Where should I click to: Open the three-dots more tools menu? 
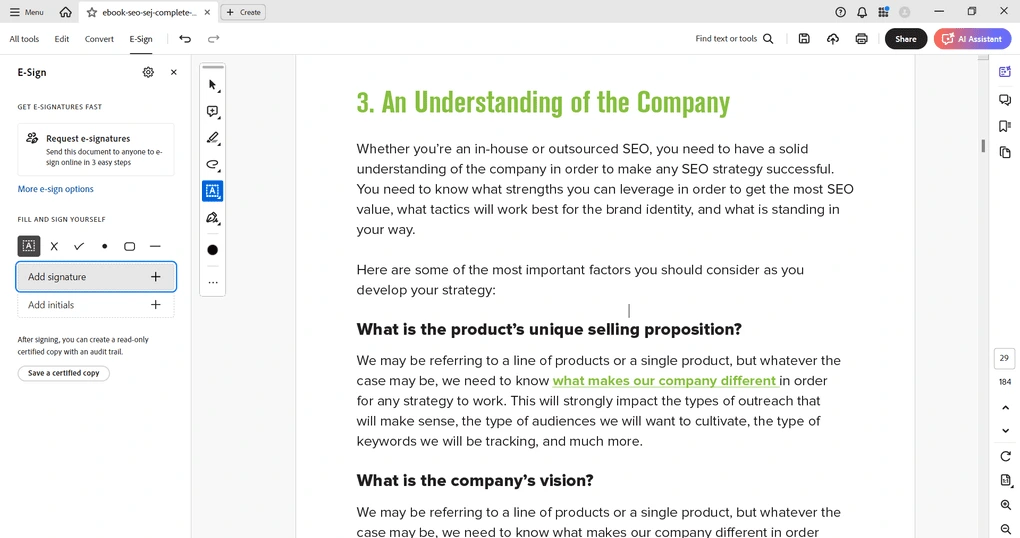click(x=212, y=283)
